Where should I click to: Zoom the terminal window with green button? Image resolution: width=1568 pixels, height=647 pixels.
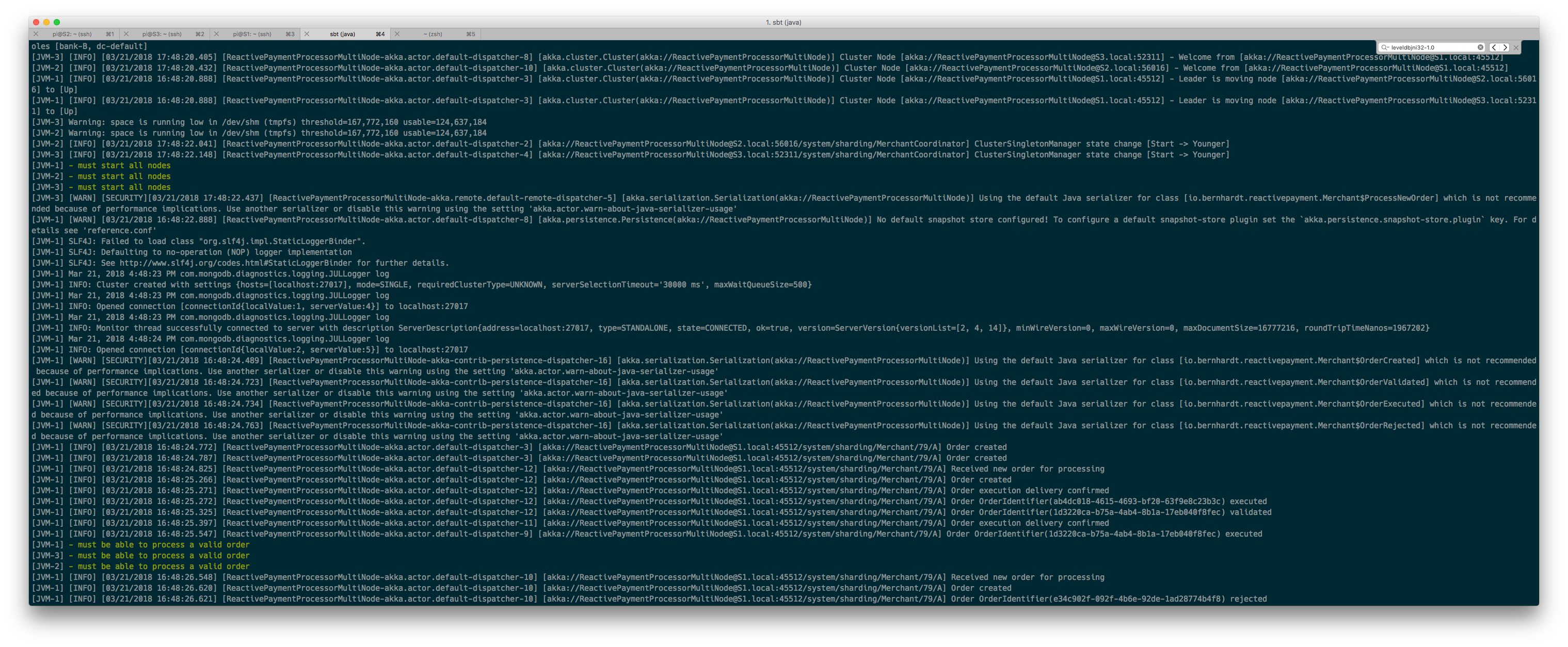(57, 23)
